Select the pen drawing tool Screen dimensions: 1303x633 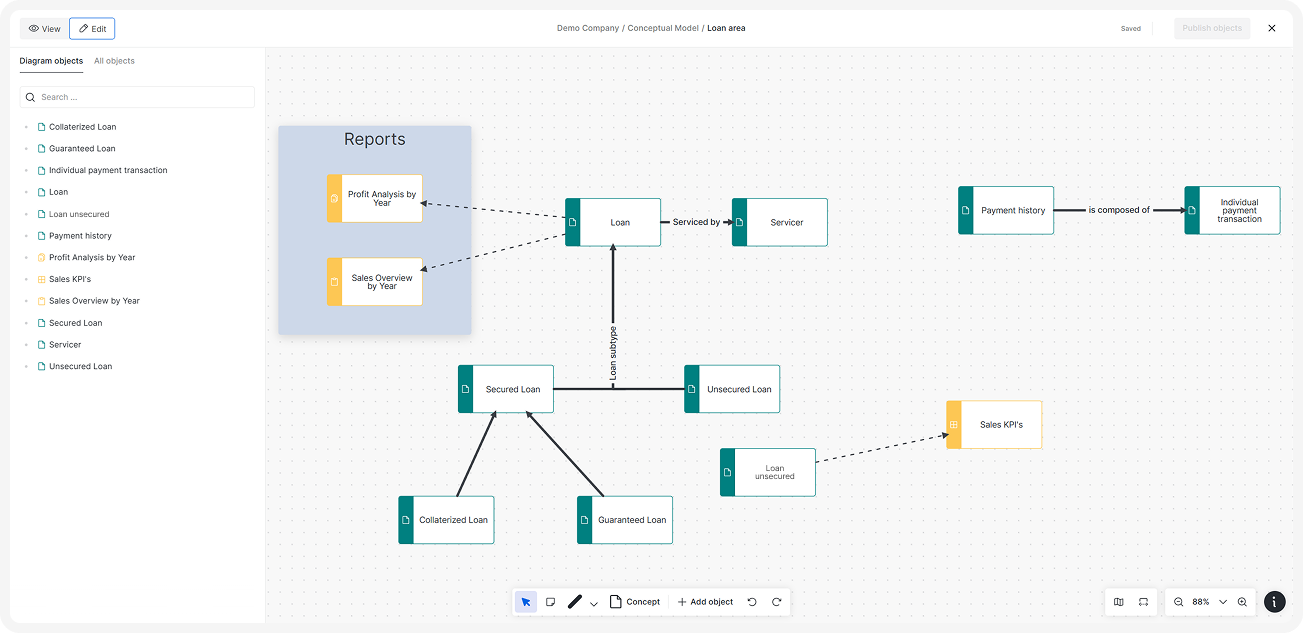point(574,601)
